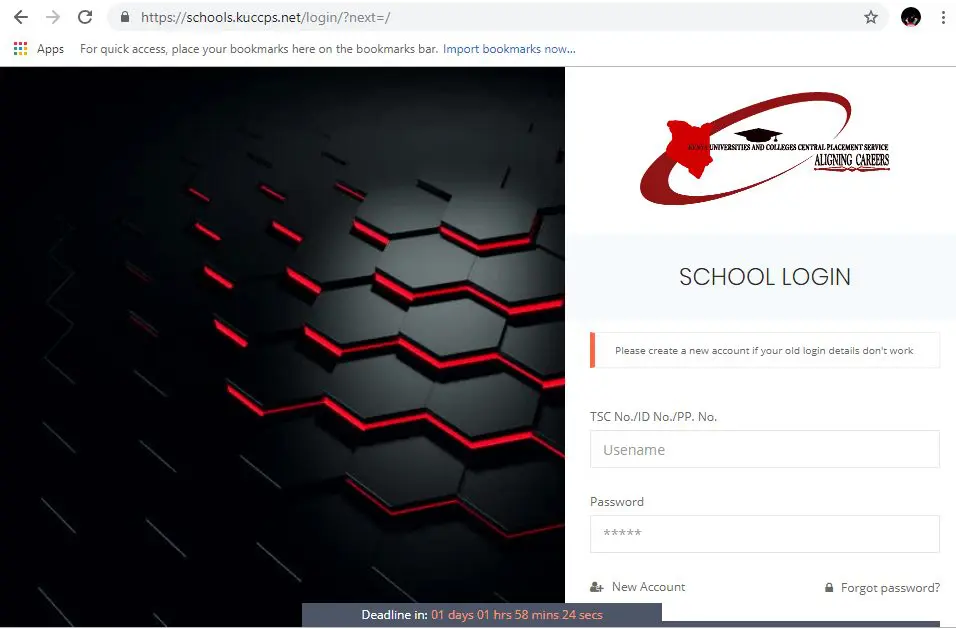Bookmark this page with the star icon
This screenshot has width=956, height=629.
870,17
